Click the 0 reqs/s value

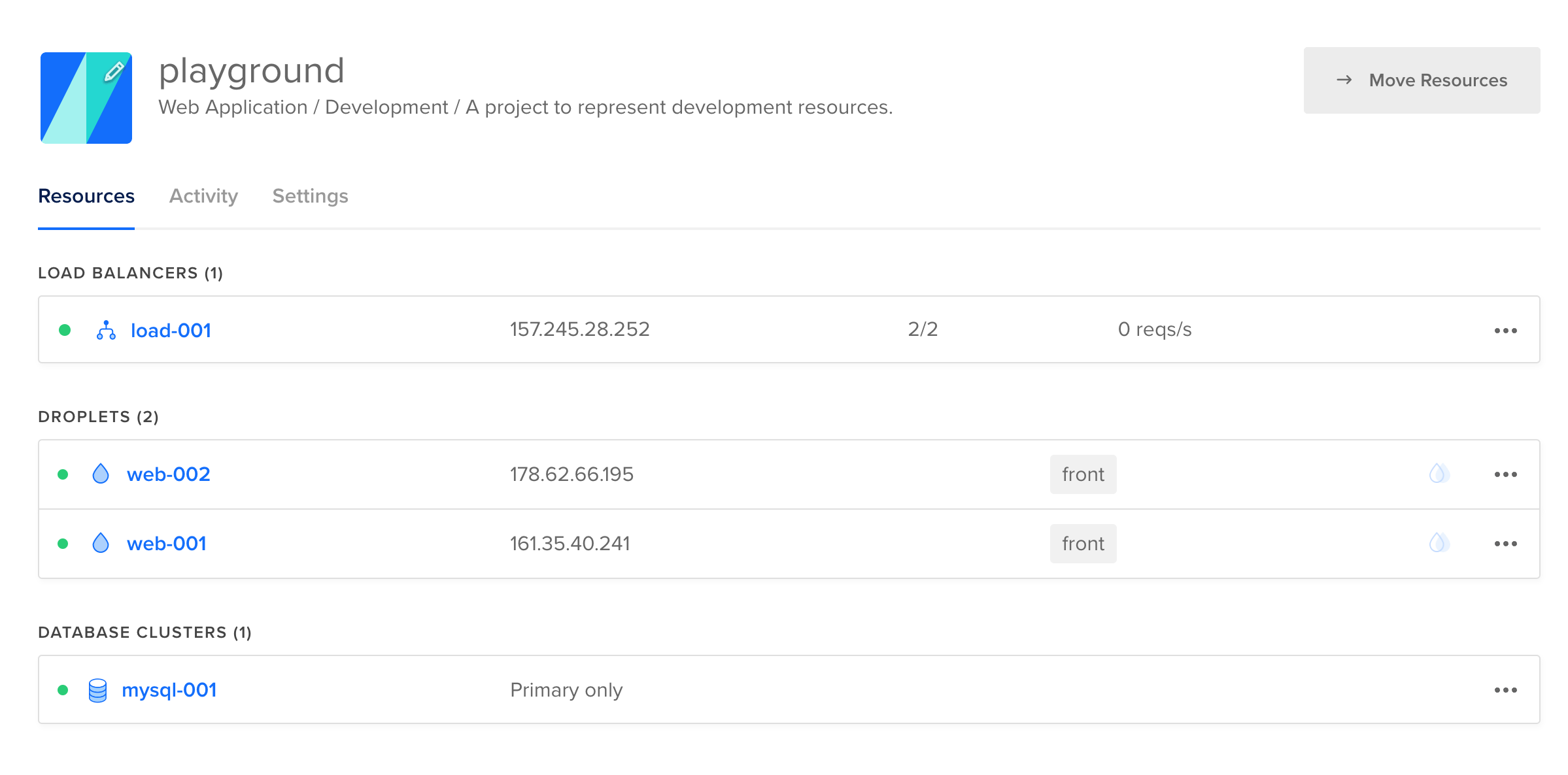pyautogui.click(x=1155, y=329)
